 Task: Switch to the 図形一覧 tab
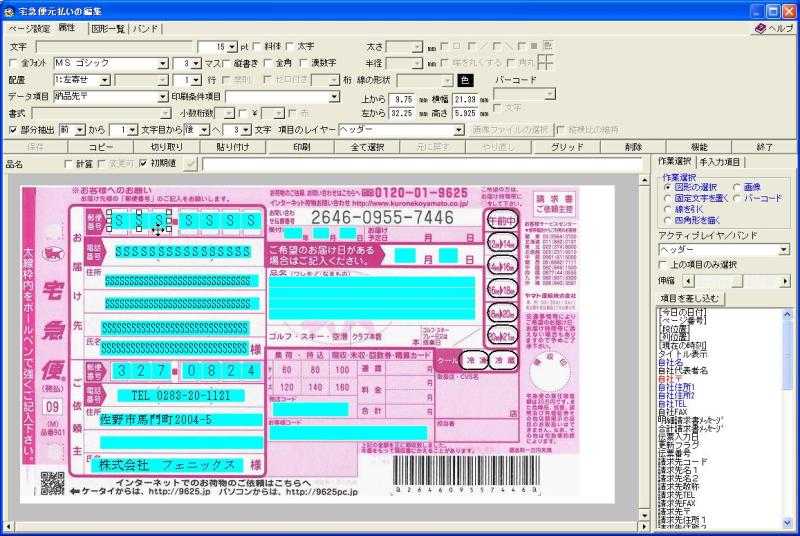[108, 29]
